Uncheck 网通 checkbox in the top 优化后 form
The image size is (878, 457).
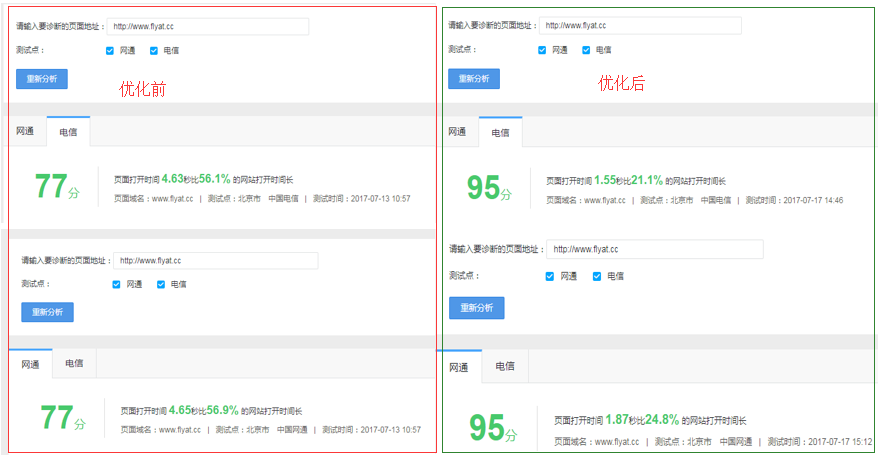pos(543,49)
